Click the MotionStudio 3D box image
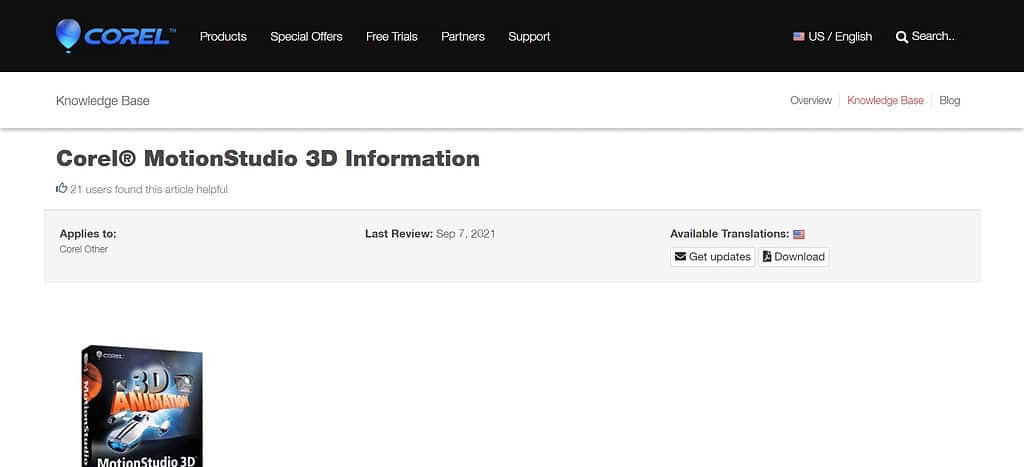This screenshot has width=1024, height=467. coord(142,406)
